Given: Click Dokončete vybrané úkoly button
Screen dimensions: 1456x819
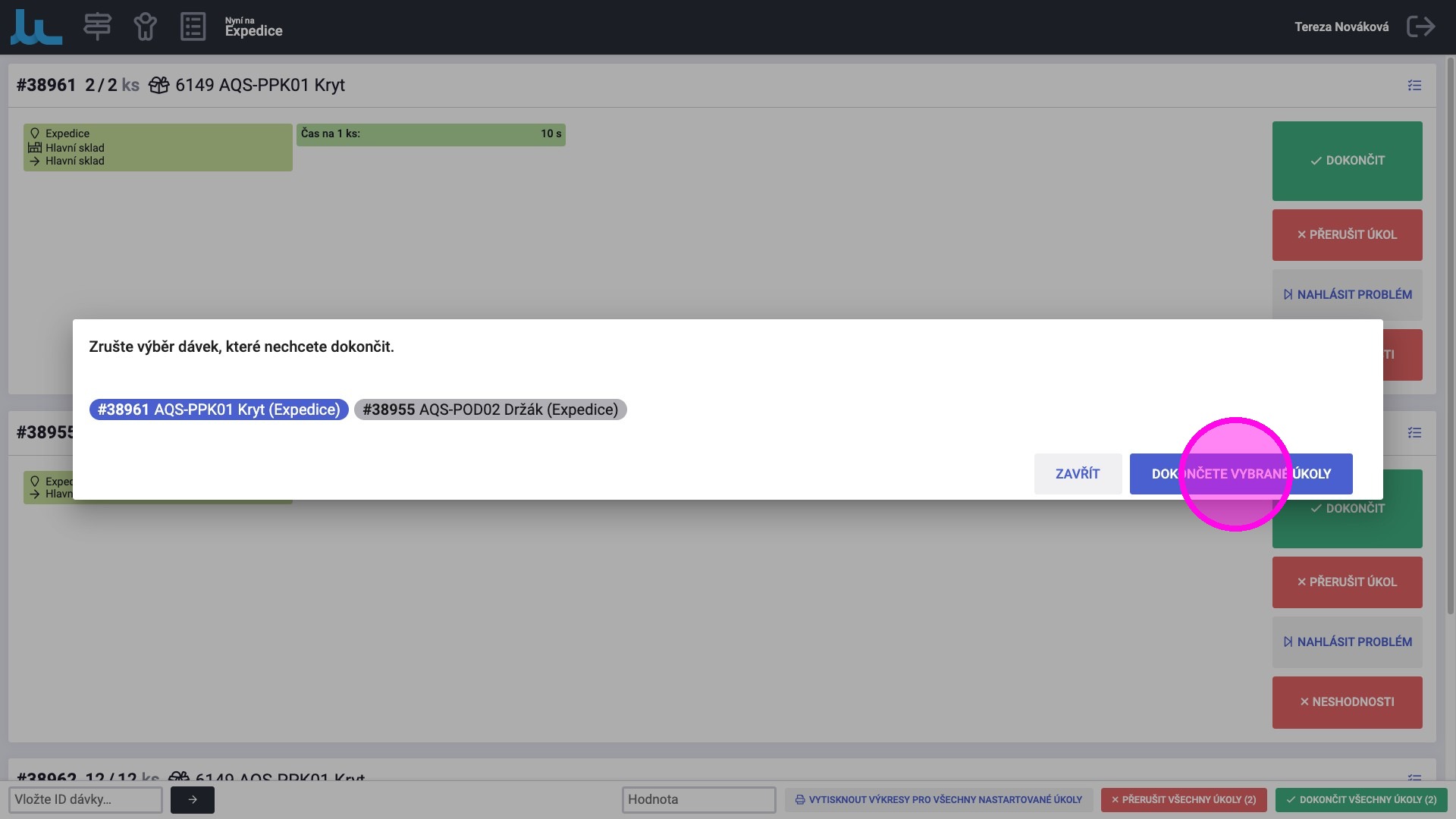Looking at the screenshot, I should [1241, 474].
